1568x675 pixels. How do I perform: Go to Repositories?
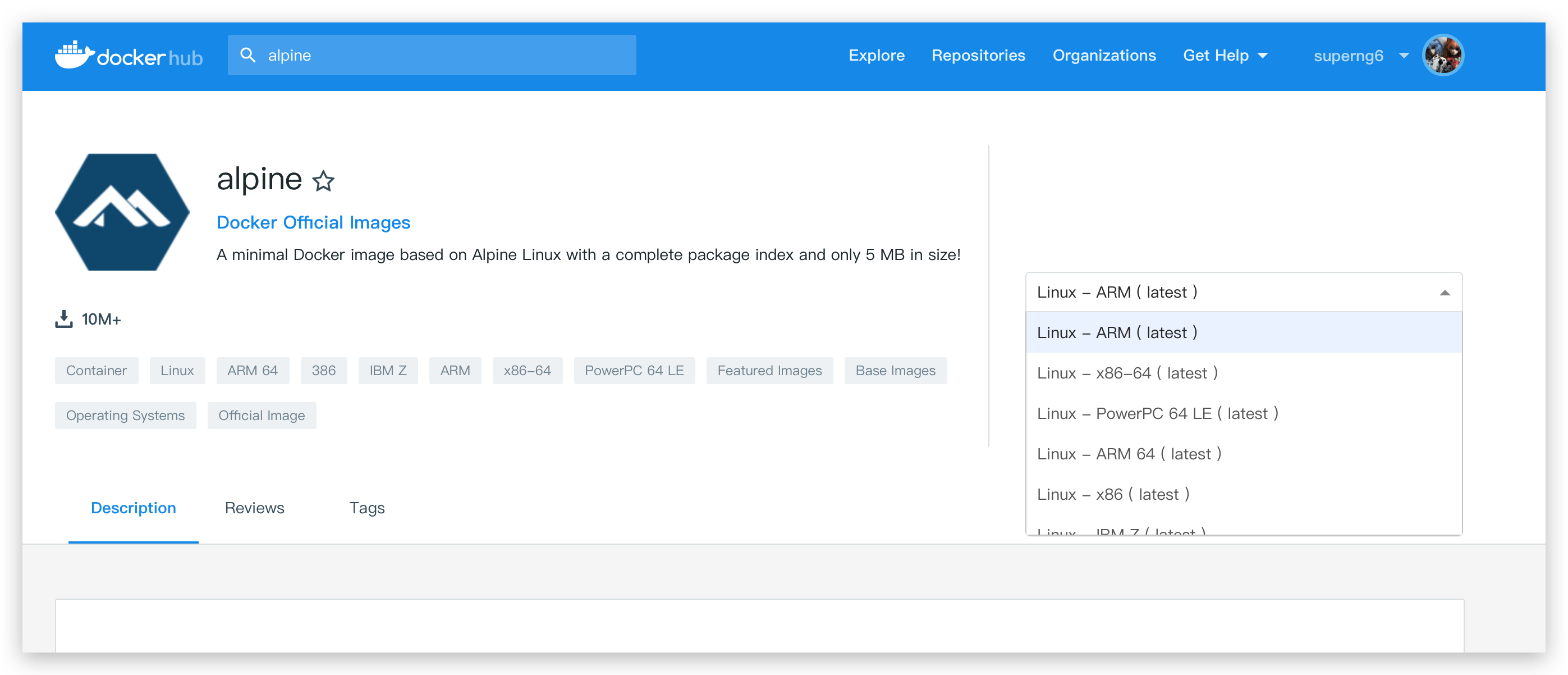(x=978, y=56)
